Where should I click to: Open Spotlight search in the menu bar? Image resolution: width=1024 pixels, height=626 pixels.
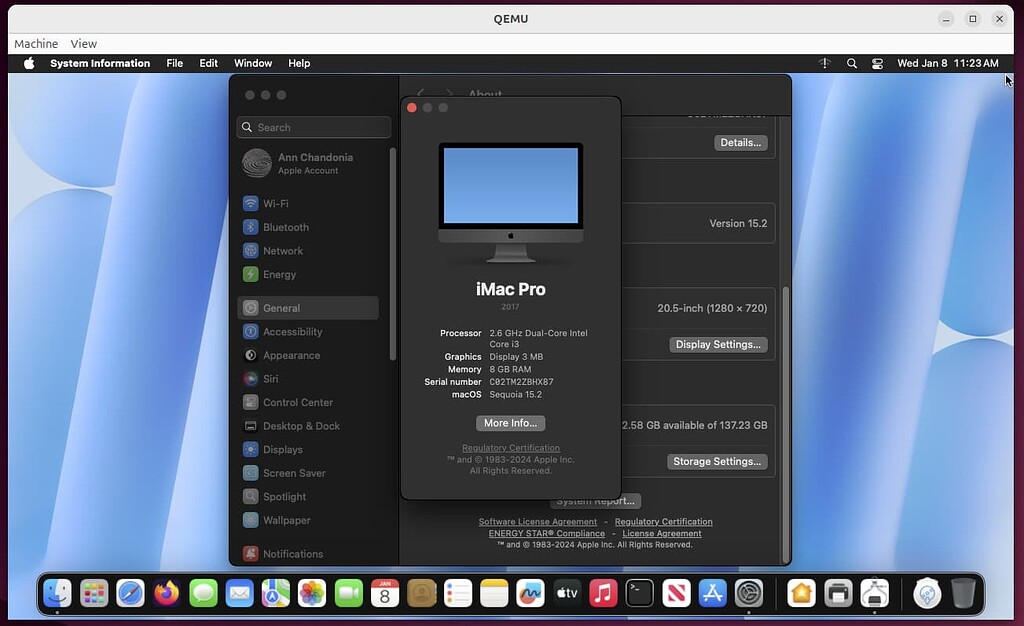(x=851, y=63)
